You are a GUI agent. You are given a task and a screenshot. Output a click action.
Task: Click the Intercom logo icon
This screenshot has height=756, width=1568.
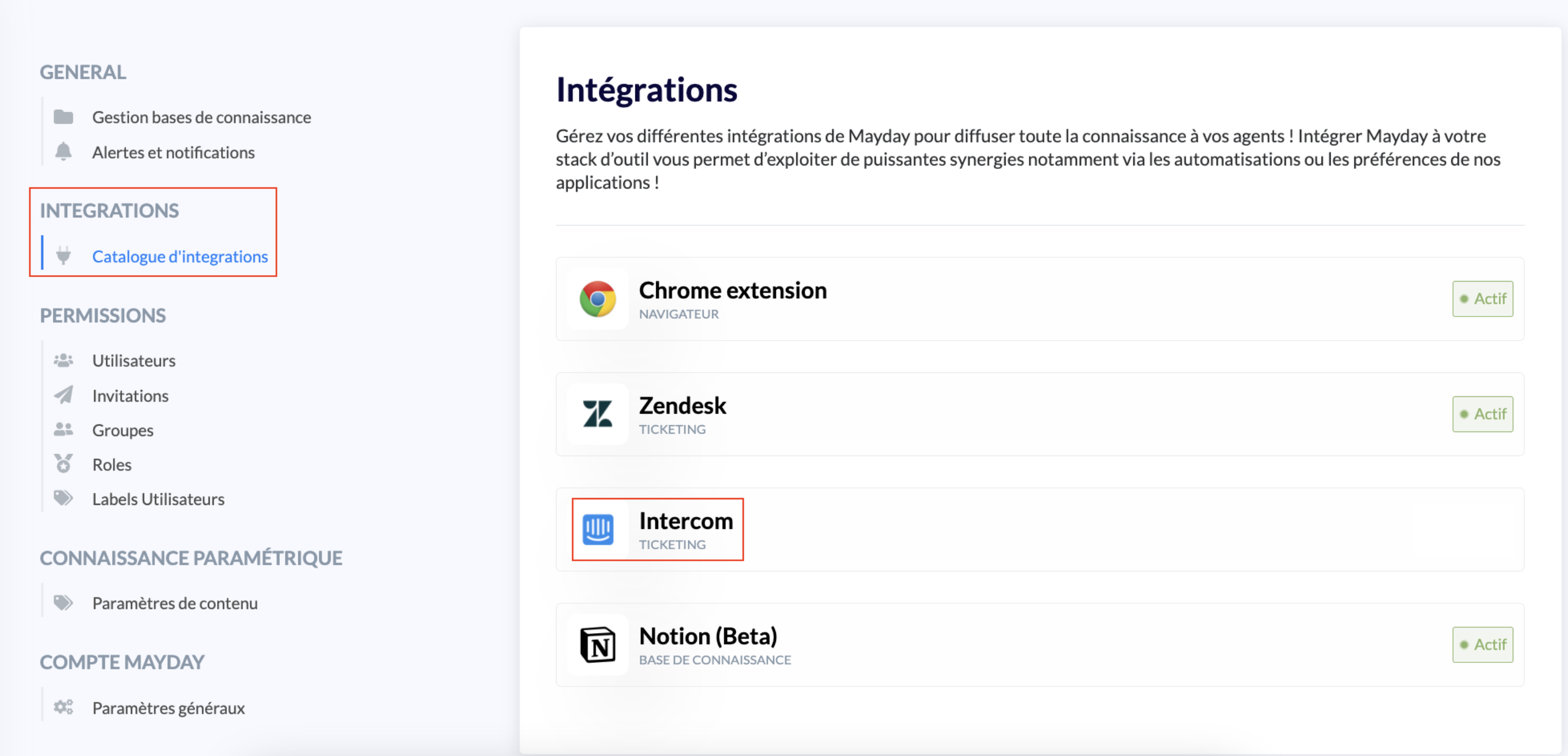(597, 529)
